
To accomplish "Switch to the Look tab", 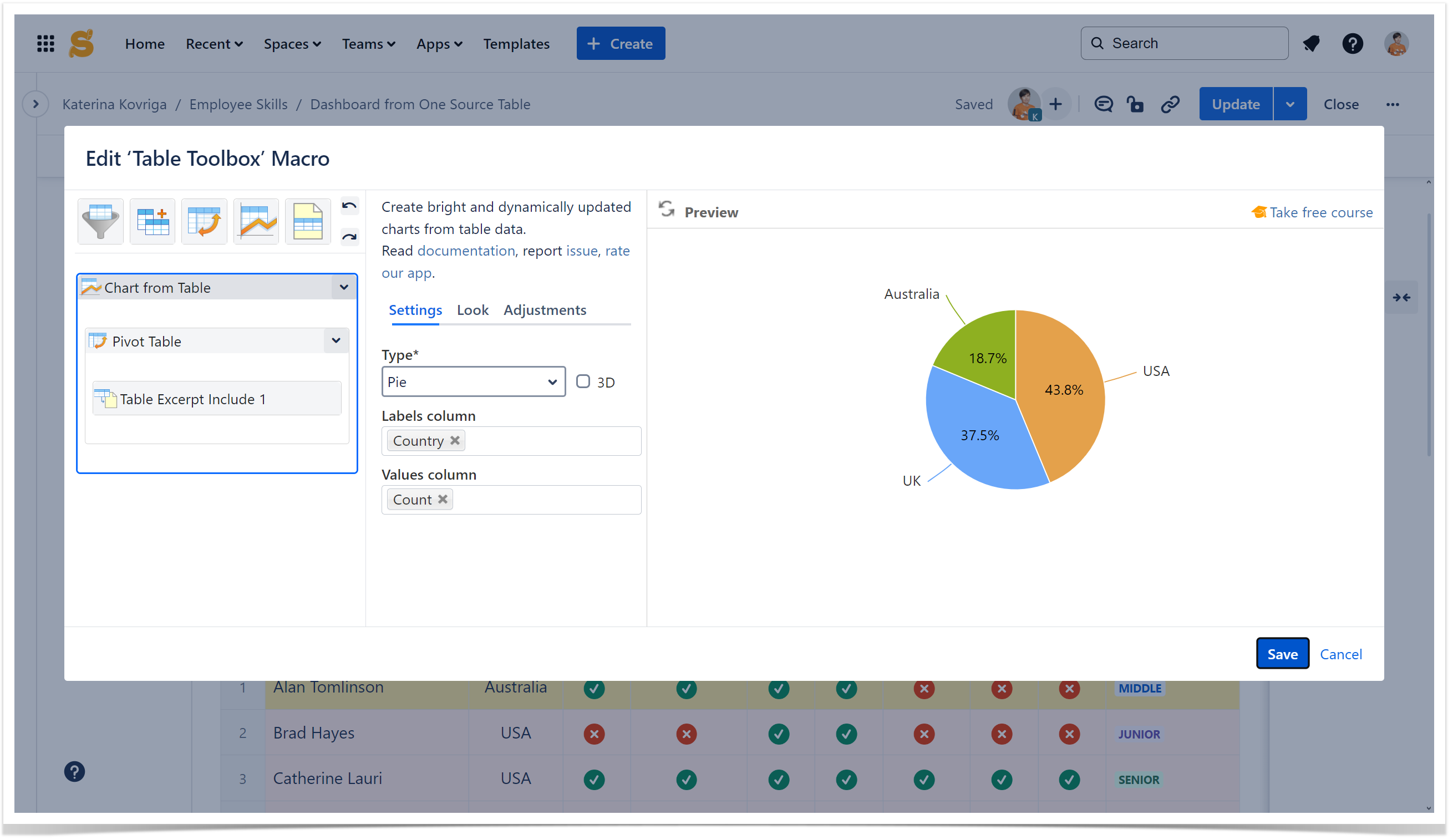I will (473, 310).
